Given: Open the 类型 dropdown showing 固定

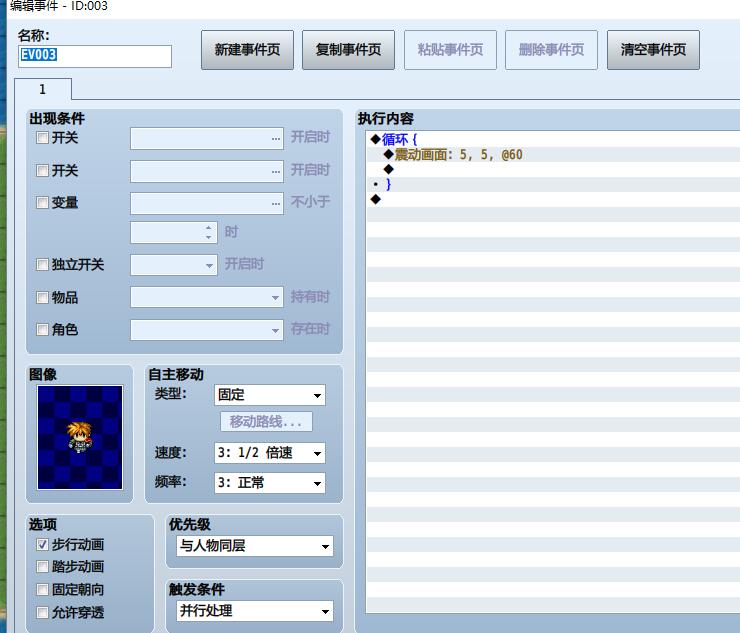Looking at the screenshot, I should click(270, 395).
